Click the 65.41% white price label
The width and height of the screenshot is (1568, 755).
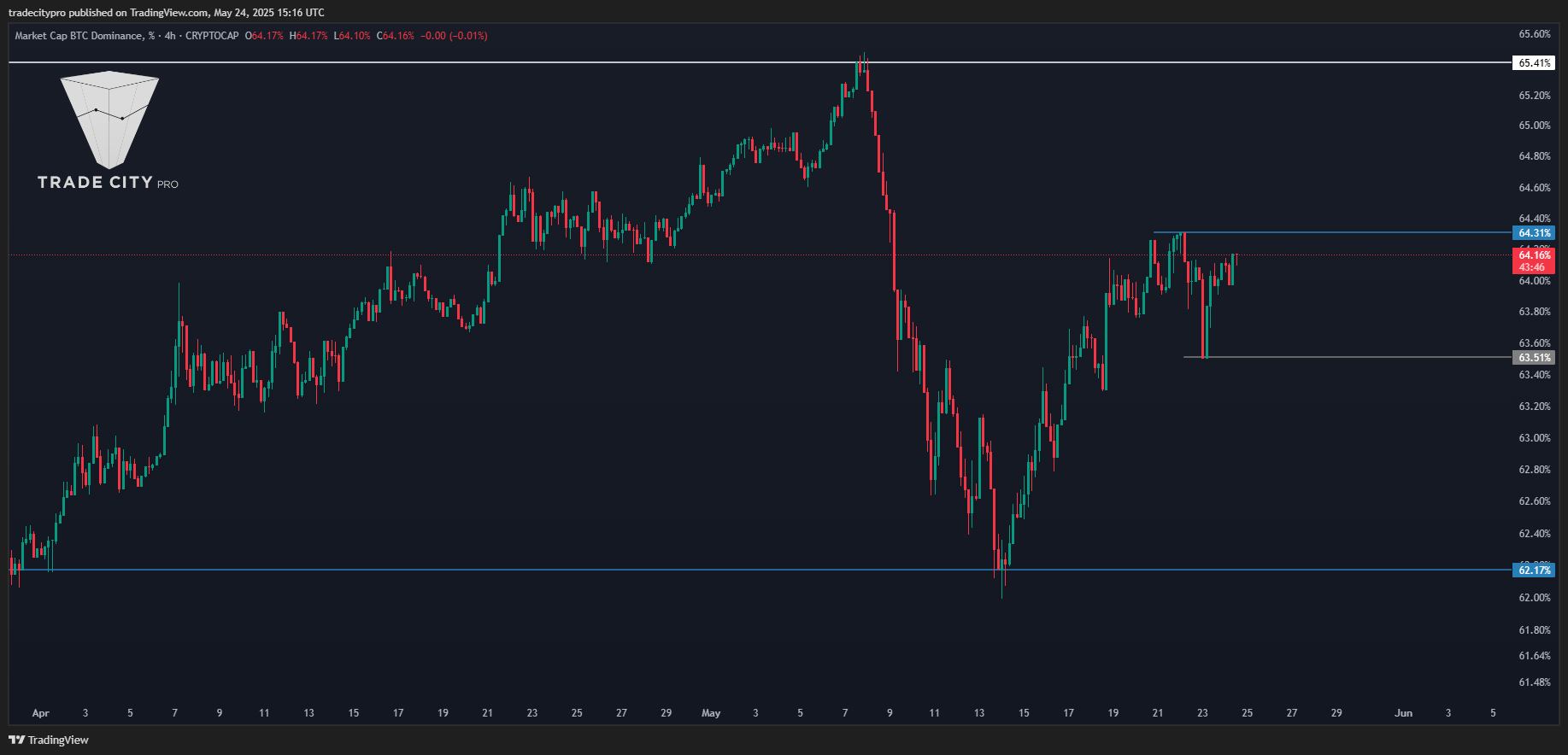[1534, 62]
